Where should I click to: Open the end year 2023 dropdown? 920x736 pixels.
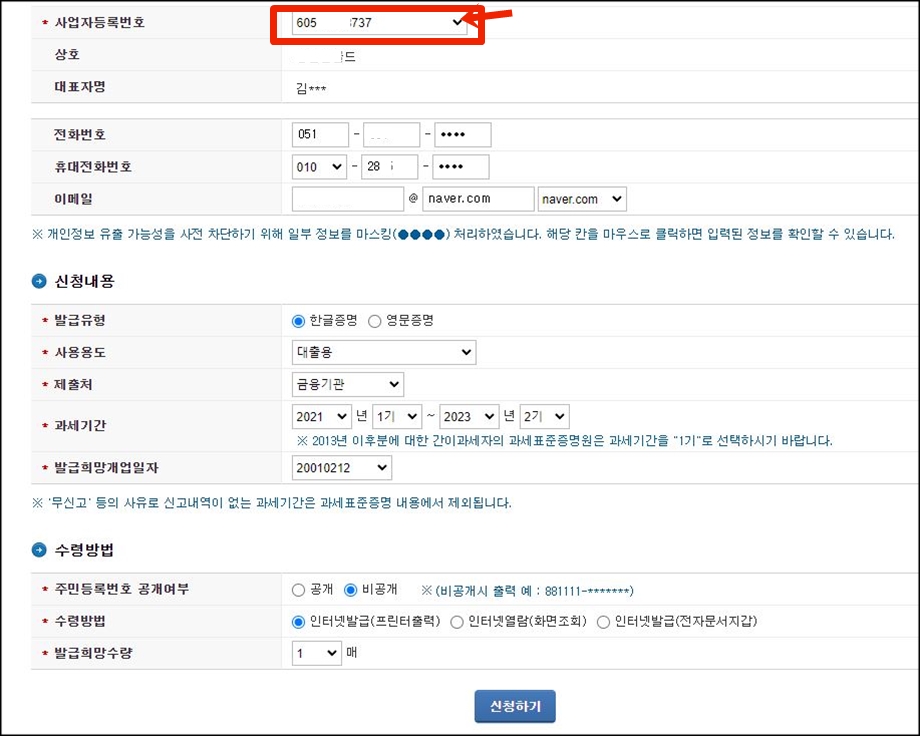pyautogui.click(x=470, y=416)
